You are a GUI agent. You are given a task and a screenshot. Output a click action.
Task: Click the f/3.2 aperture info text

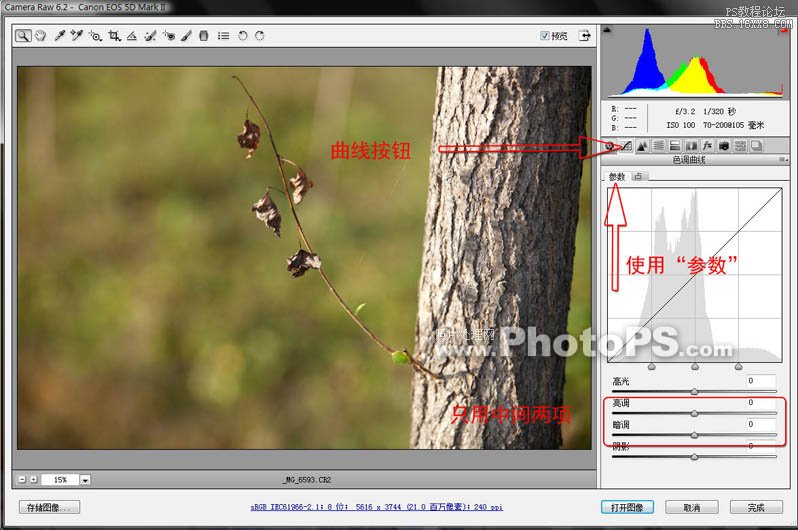pos(685,111)
